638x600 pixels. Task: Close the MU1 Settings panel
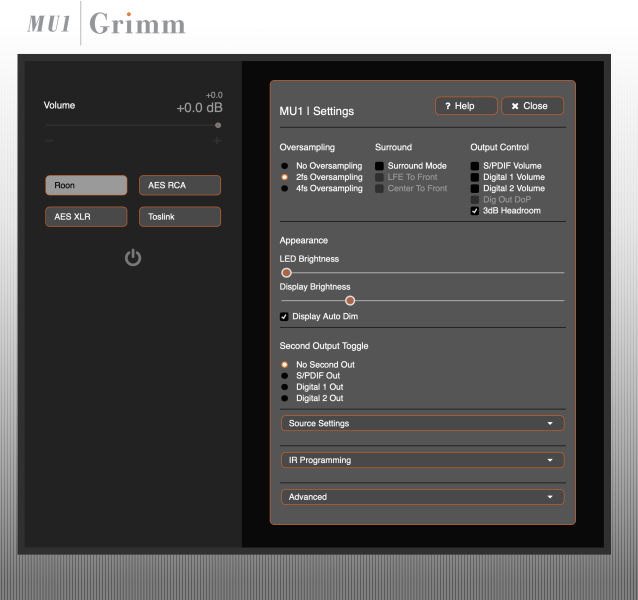click(x=532, y=106)
